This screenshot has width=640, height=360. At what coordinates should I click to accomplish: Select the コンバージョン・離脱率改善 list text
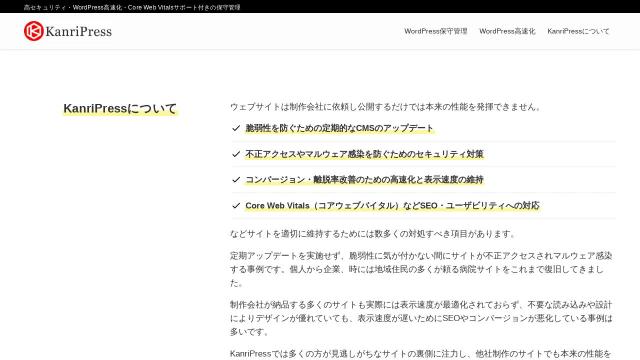tap(364, 180)
